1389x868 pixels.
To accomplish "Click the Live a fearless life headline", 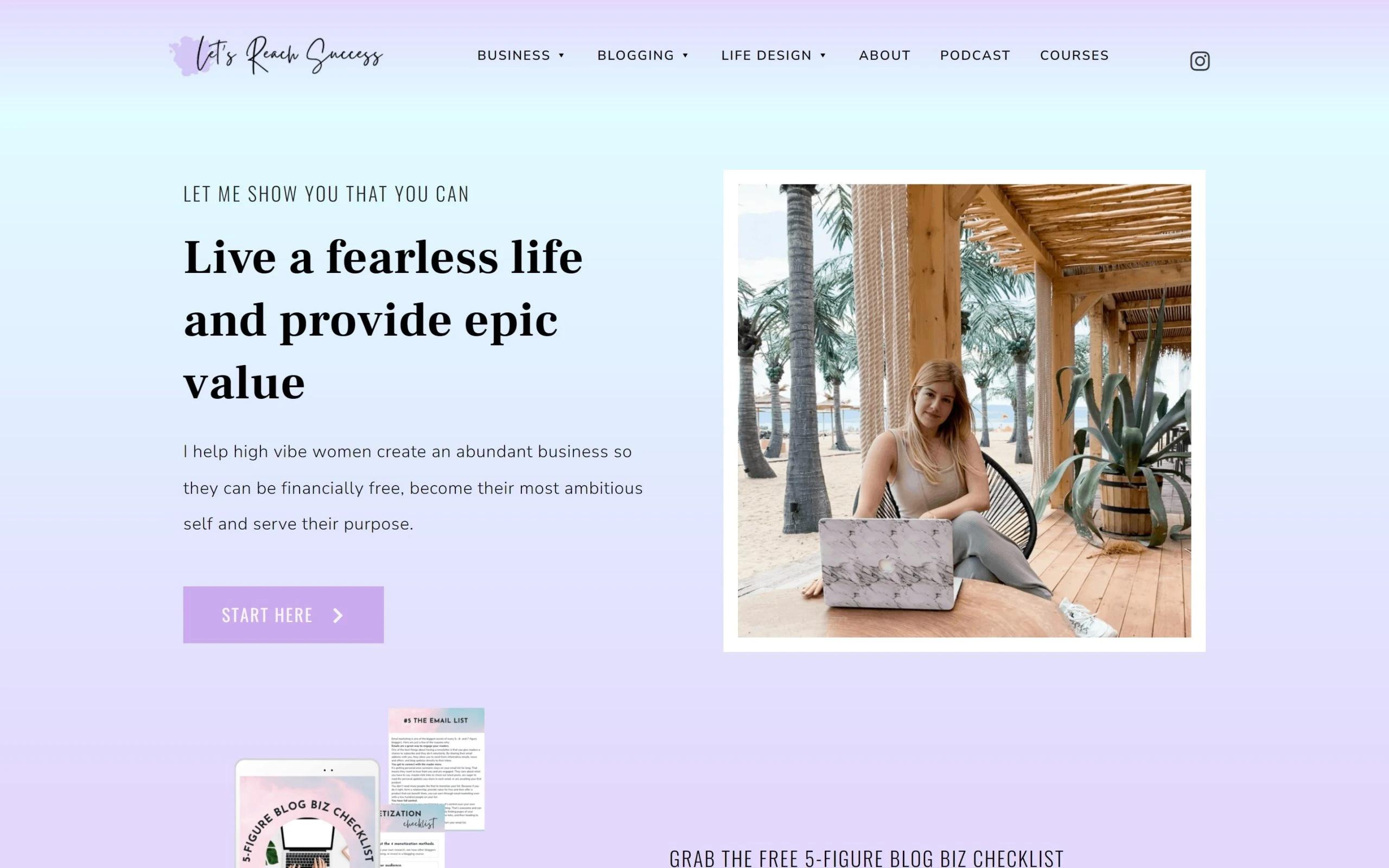I will point(383,320).
